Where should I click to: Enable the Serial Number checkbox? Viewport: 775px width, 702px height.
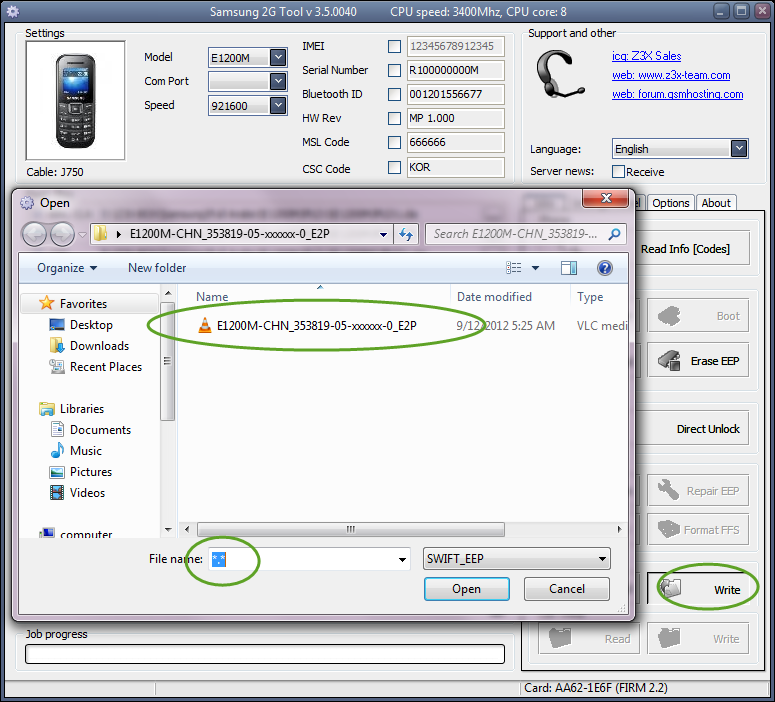point(394,70)
